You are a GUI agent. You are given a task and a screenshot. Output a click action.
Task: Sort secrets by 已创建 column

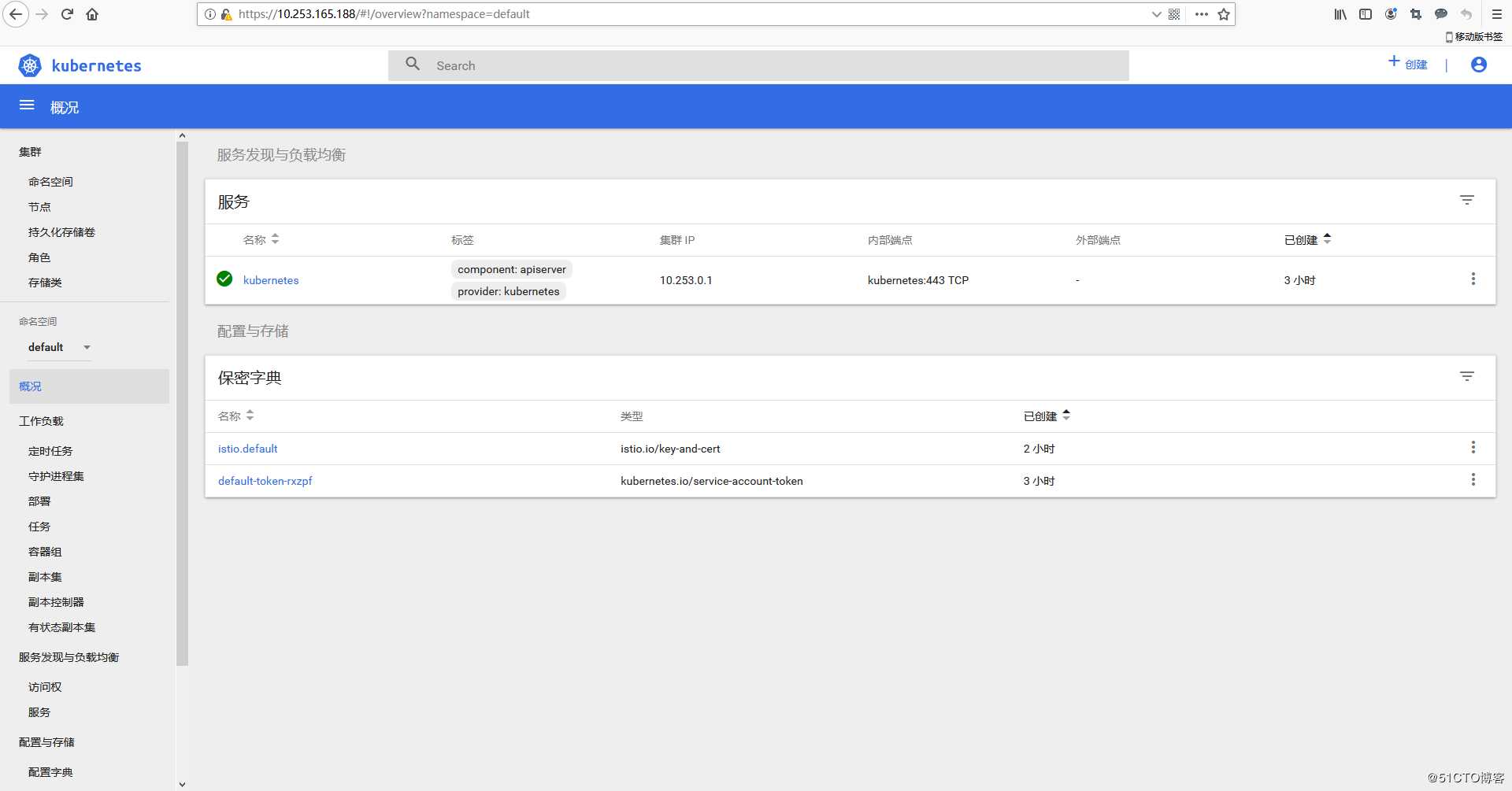[x=1047, y=416]
